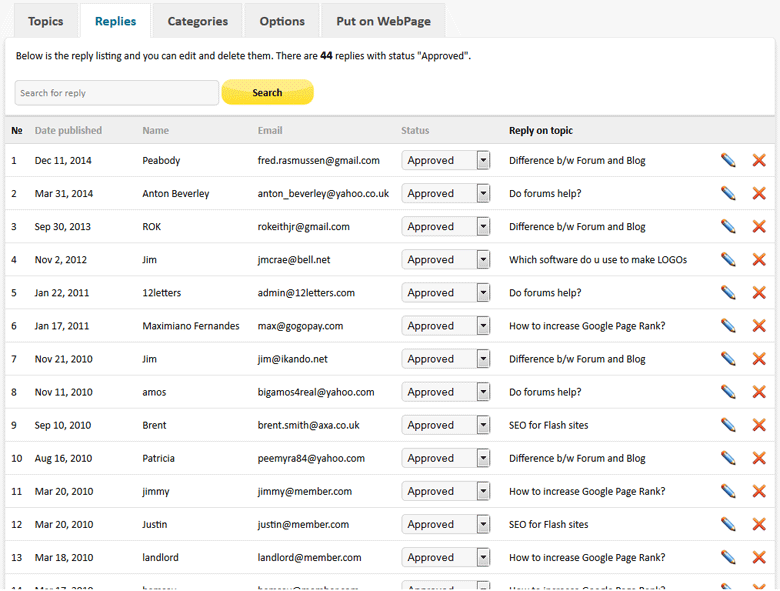780x591 pixels.
Task: Delete Anton Beverley's reply
Action: [759, 193]
